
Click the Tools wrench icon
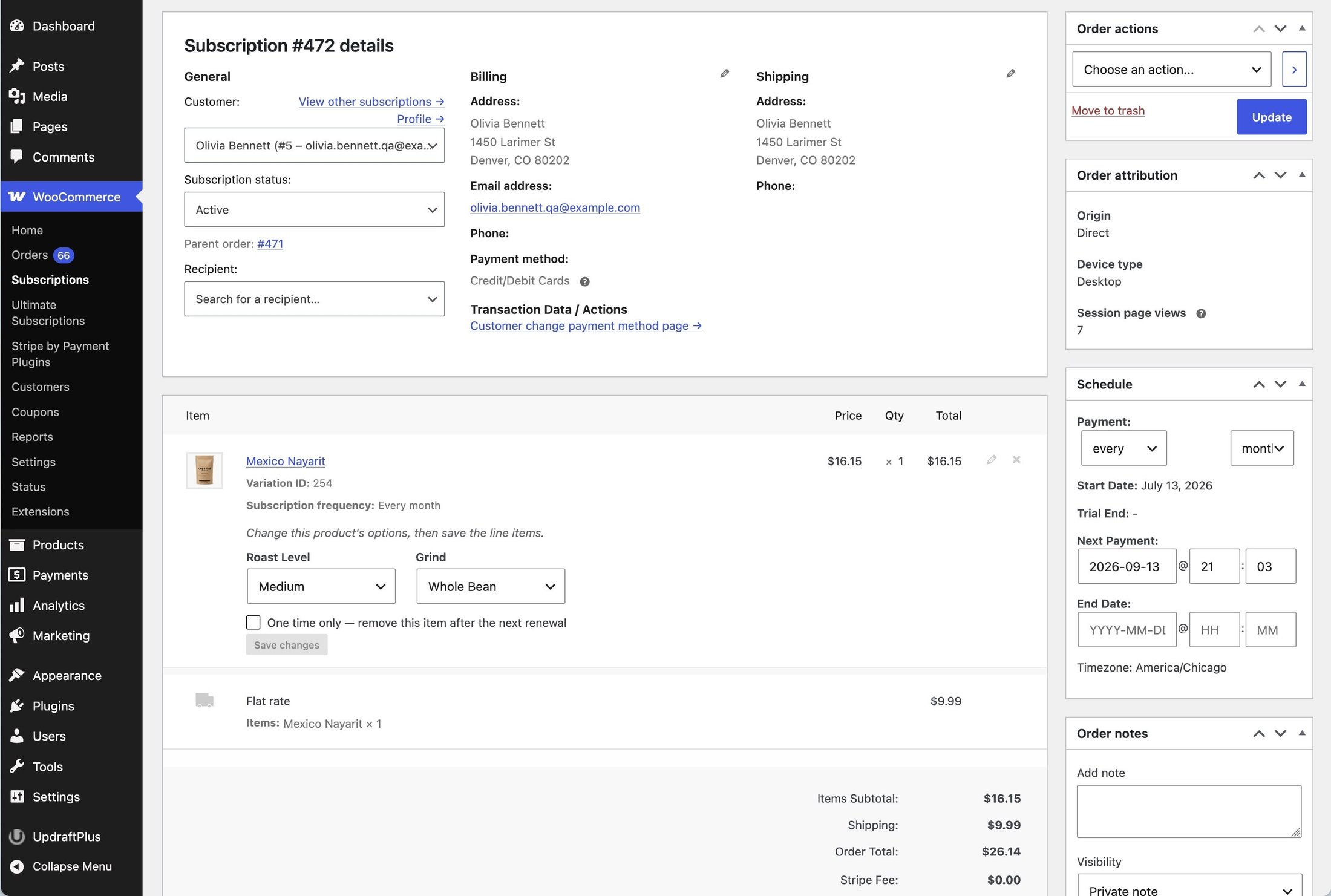coord(17,767)
